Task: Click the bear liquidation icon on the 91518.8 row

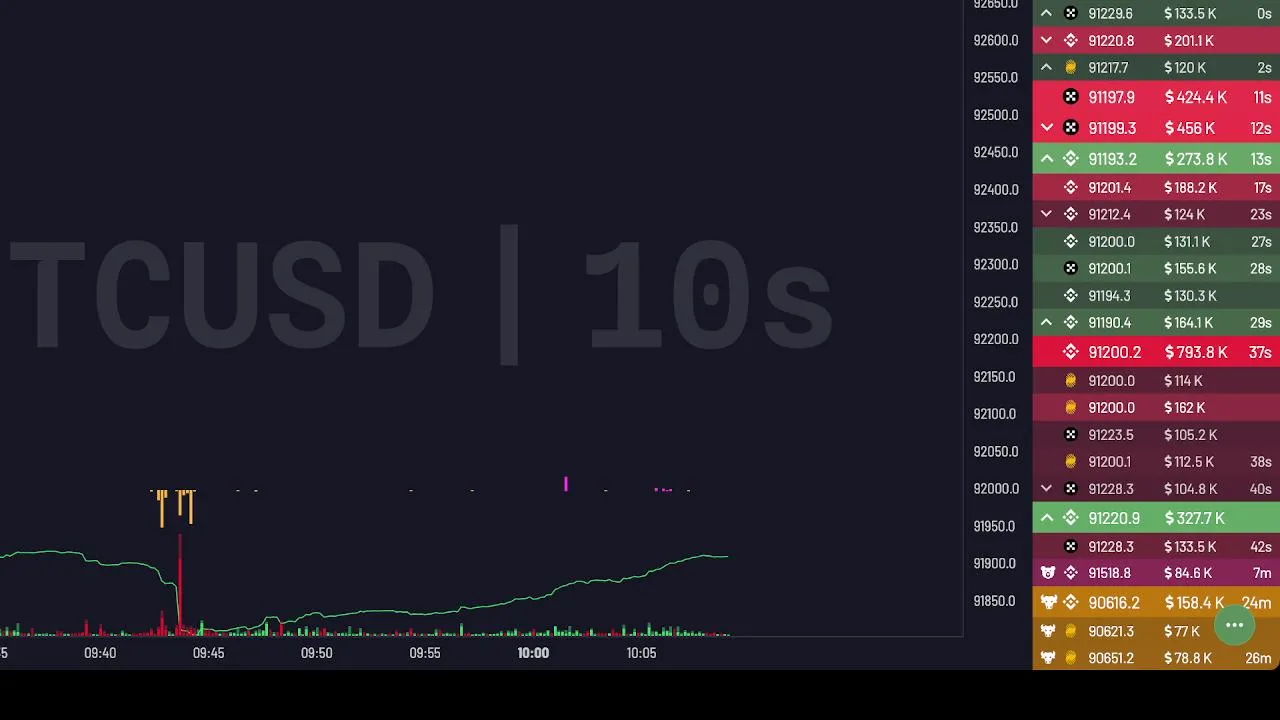Action: [1048, 573]
